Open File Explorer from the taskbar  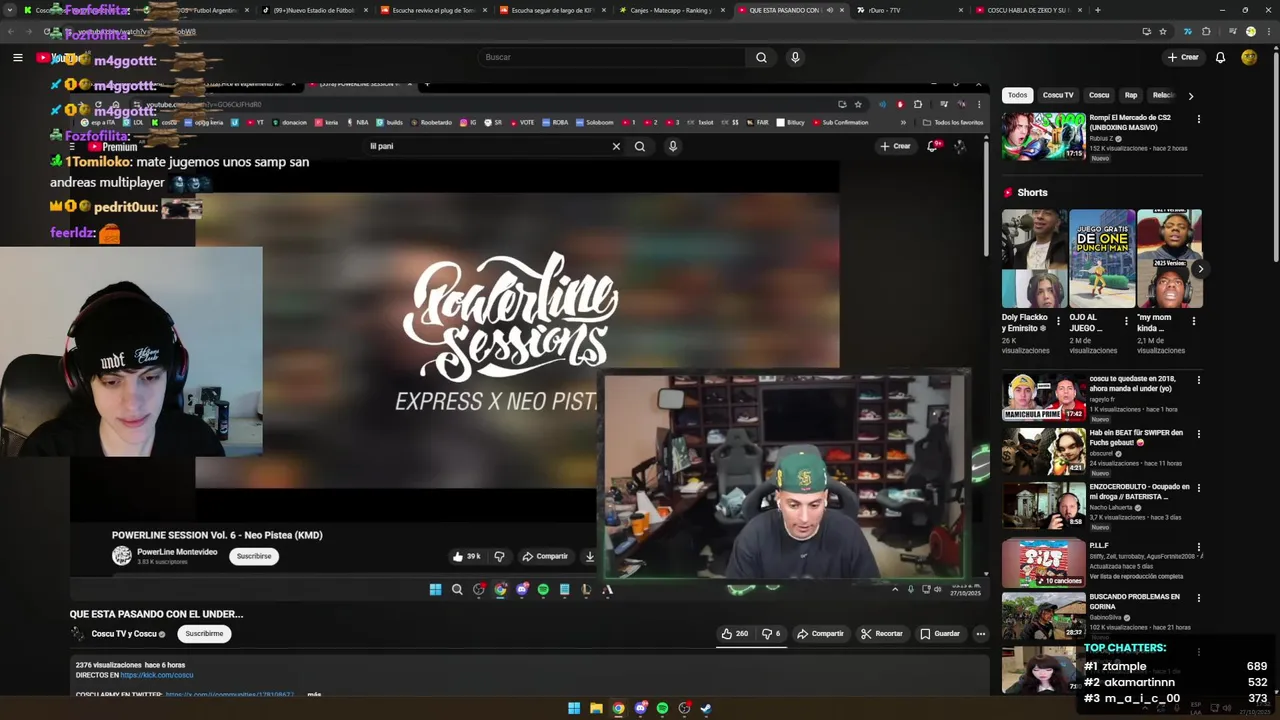(x=596, y=708)
